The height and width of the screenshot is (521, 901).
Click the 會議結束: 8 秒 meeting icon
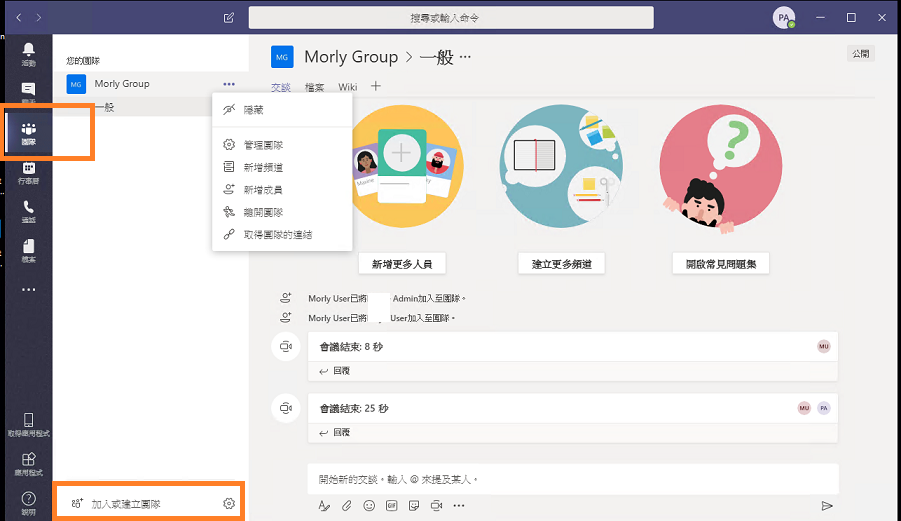point(286,346)
